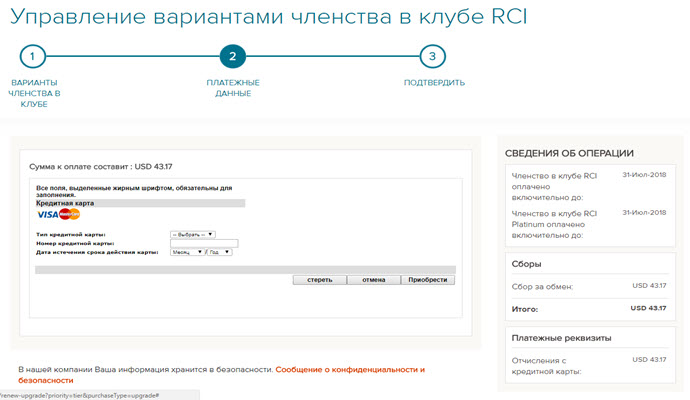The width and height of the screenshot is (690, 400).
Task: Click step 3 circle icon
Action: click(x=433, y=56)
